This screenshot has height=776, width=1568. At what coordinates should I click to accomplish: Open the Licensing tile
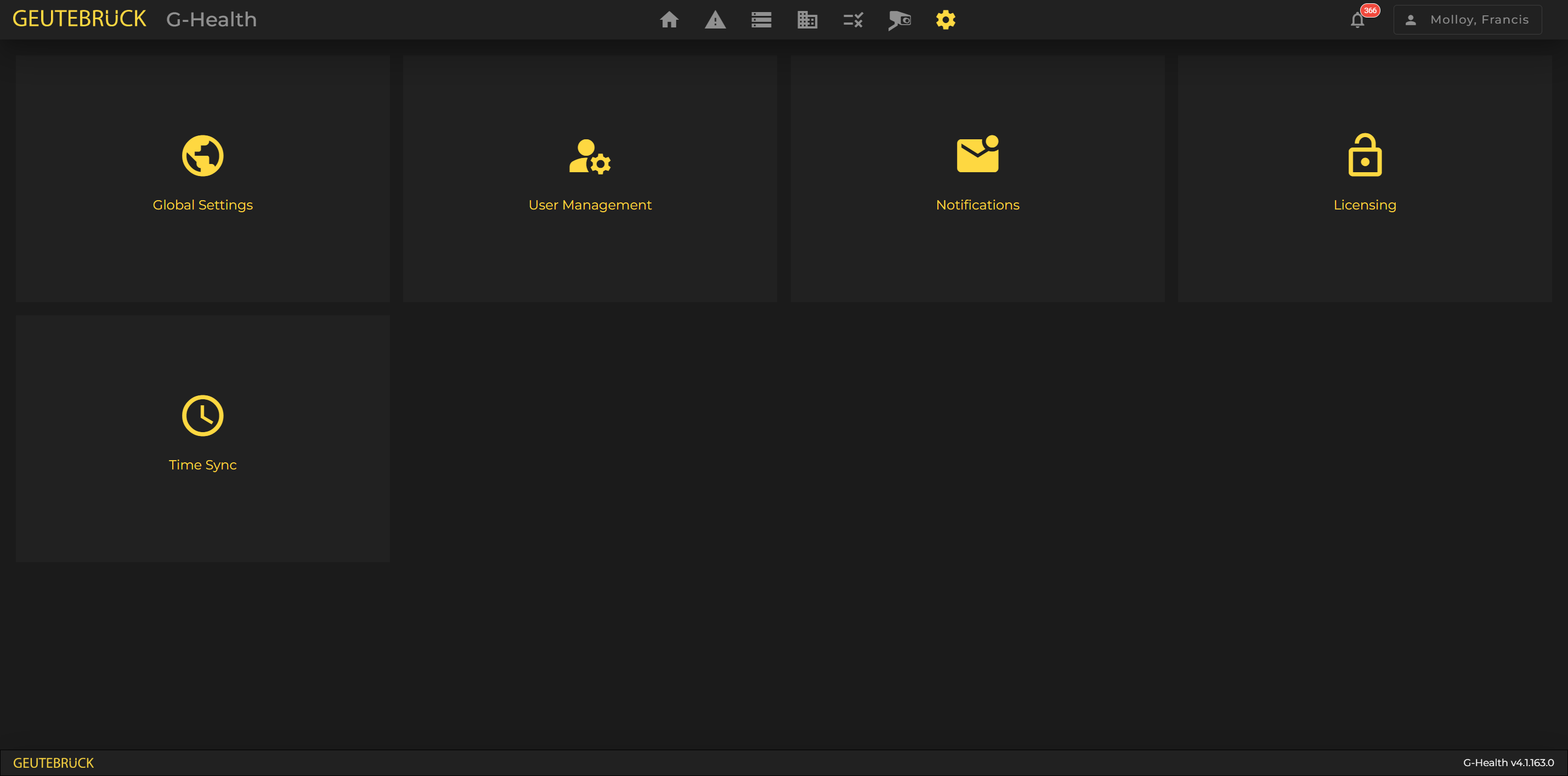(1365, 179)
